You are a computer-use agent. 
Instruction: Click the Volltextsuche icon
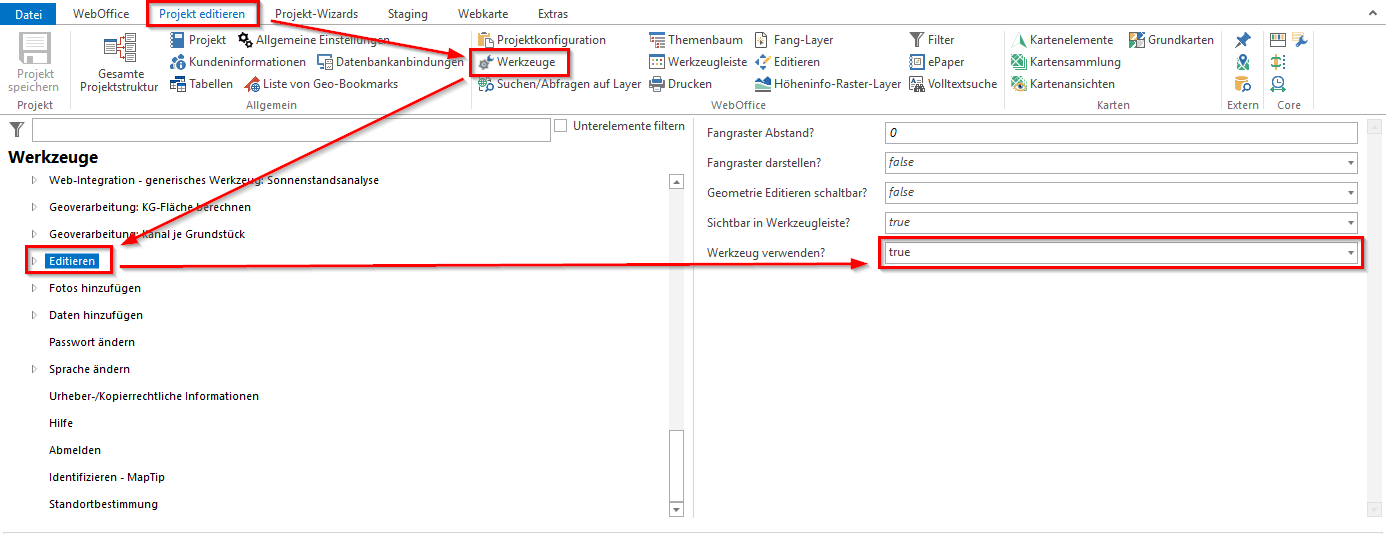click(x=917, y=84)
